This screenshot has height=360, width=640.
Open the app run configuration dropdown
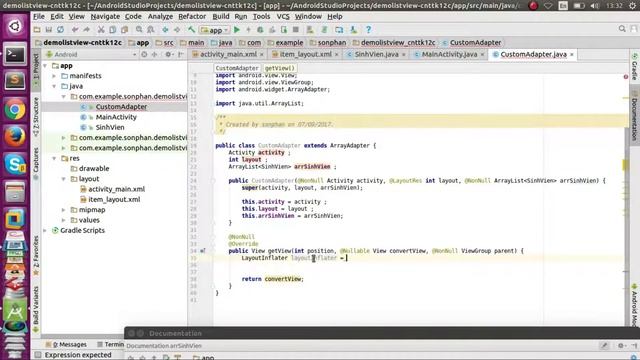pyautogui.click(x=214, y=30)
